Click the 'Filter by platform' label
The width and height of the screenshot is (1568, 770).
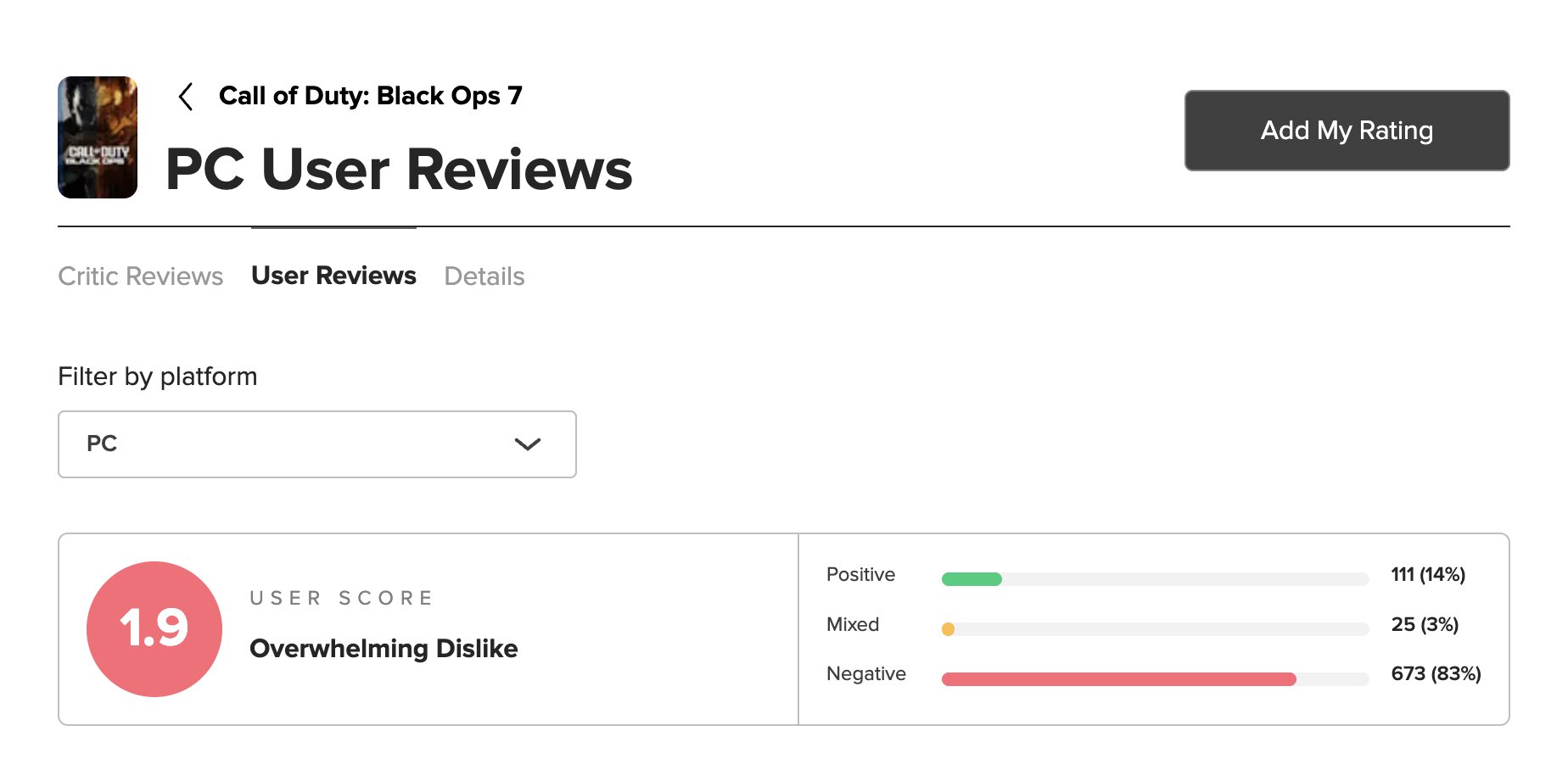click(157, 377)
